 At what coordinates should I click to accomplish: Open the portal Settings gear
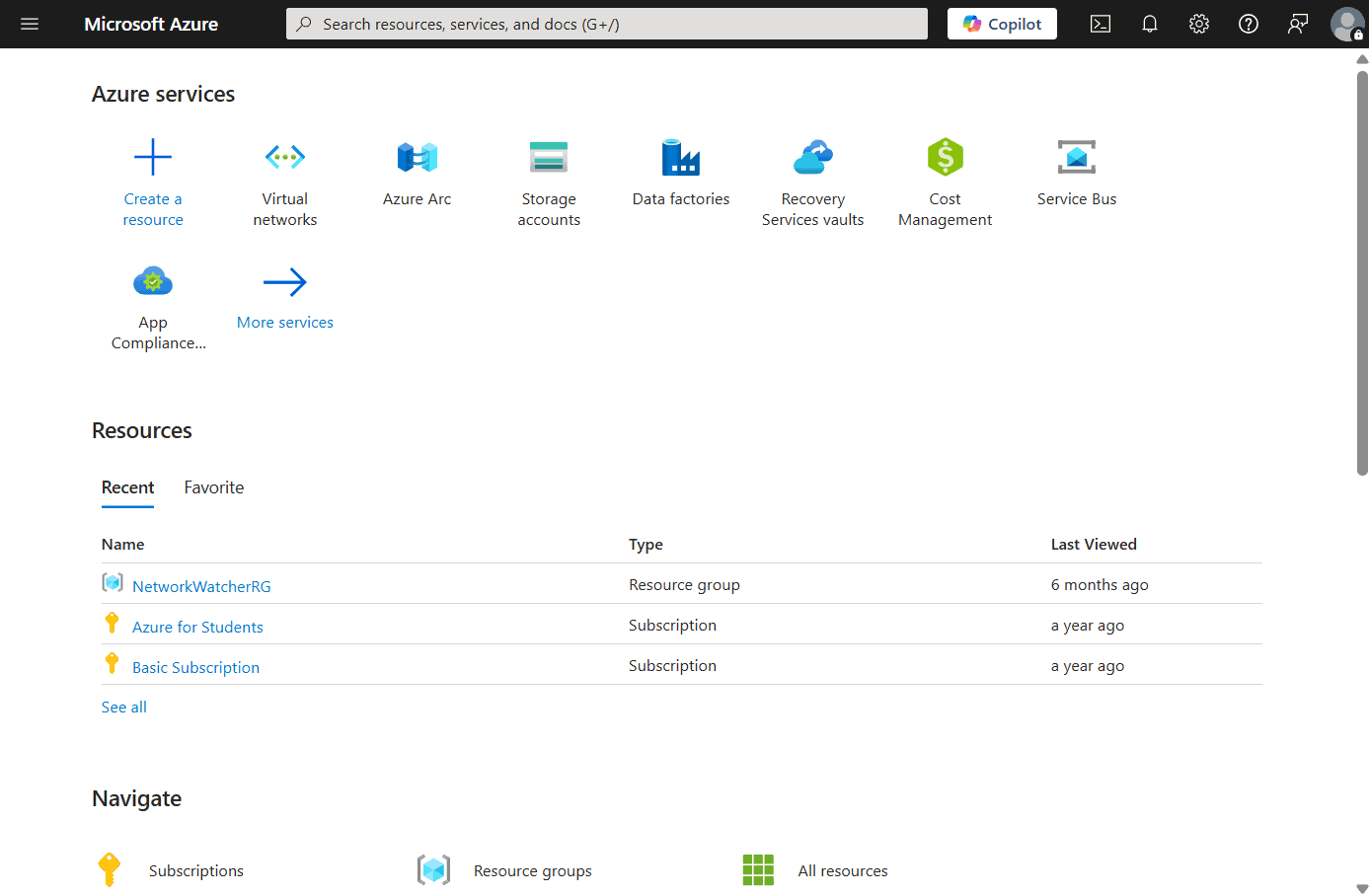[x=1199, y=24]
